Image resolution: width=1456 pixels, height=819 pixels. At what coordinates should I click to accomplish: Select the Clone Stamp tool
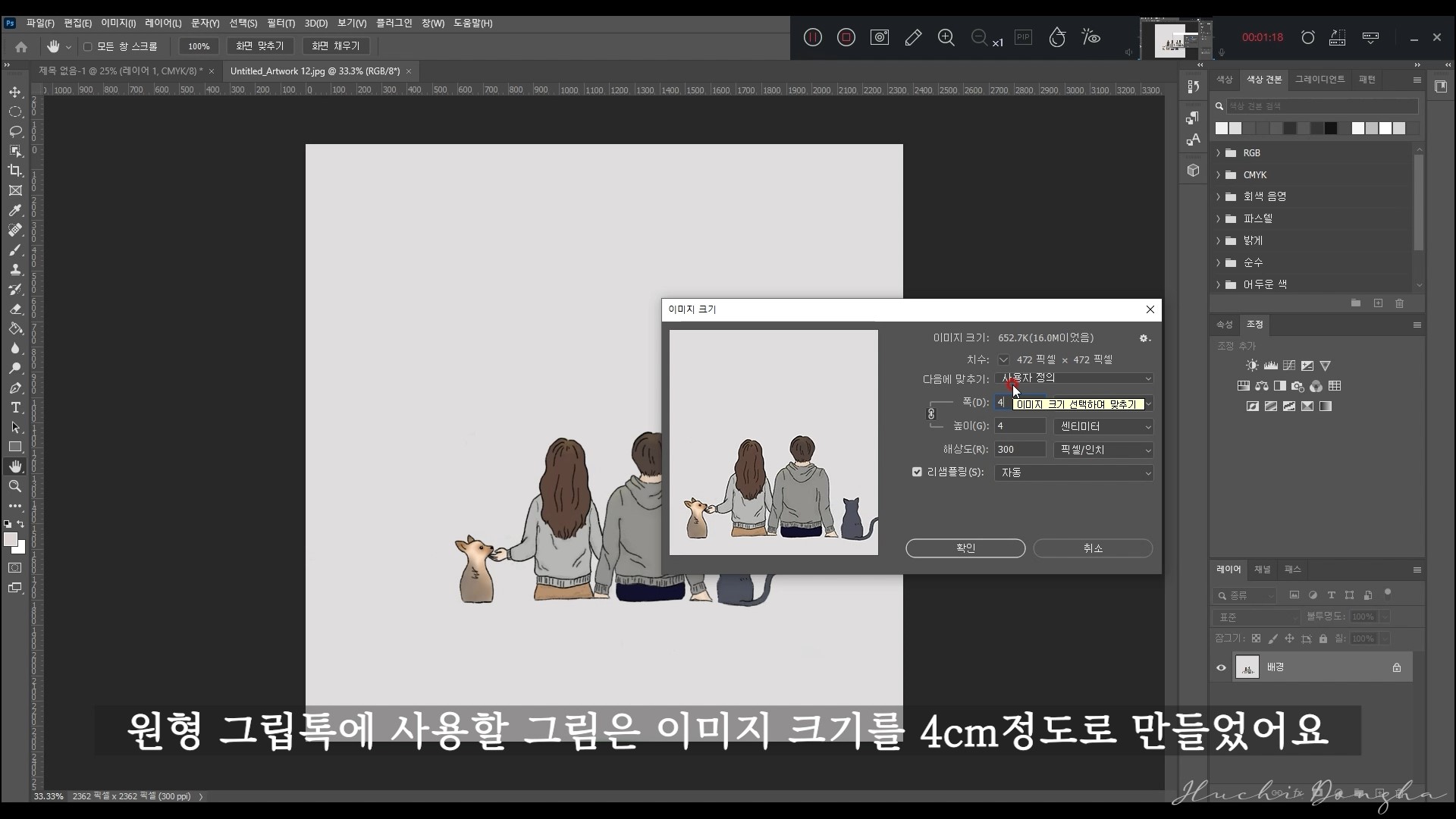[15, 269]
